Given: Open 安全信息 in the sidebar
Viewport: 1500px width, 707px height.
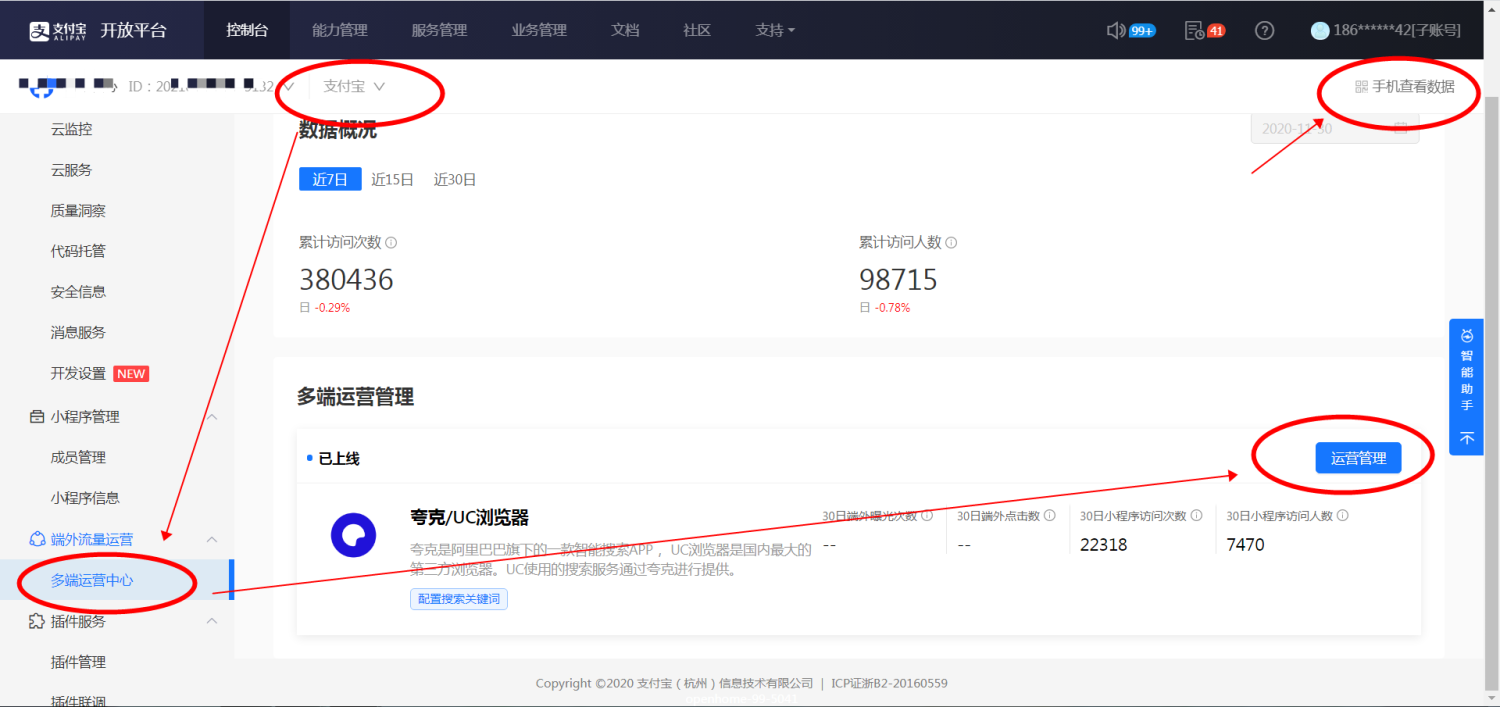Looking at the screenshot, I should click(78, 292).
